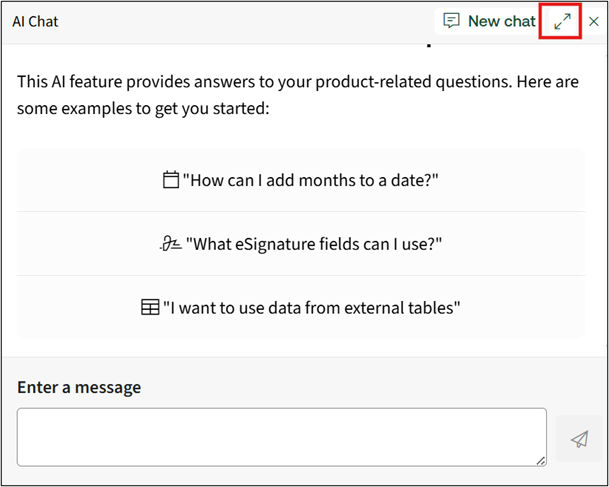Select "How can I add months to a date?"
The image size is (609, 487).
[x=310, y=180]
